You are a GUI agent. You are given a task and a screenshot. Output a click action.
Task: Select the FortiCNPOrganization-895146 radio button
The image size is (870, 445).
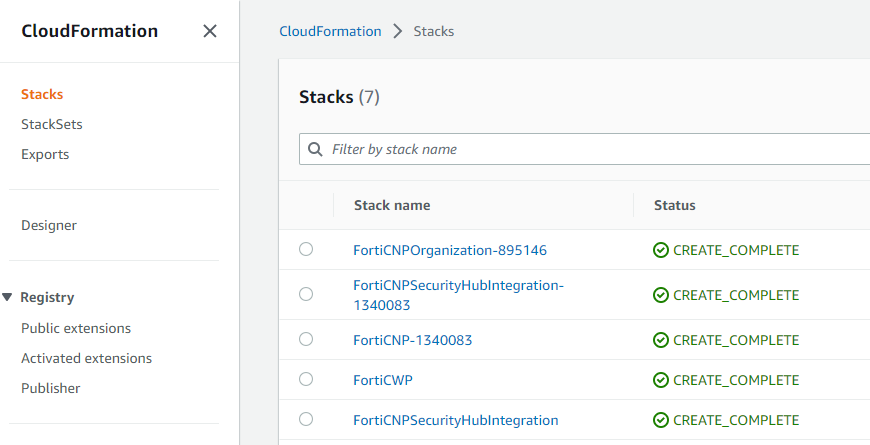pyautogui.click(x=306, y=249)
